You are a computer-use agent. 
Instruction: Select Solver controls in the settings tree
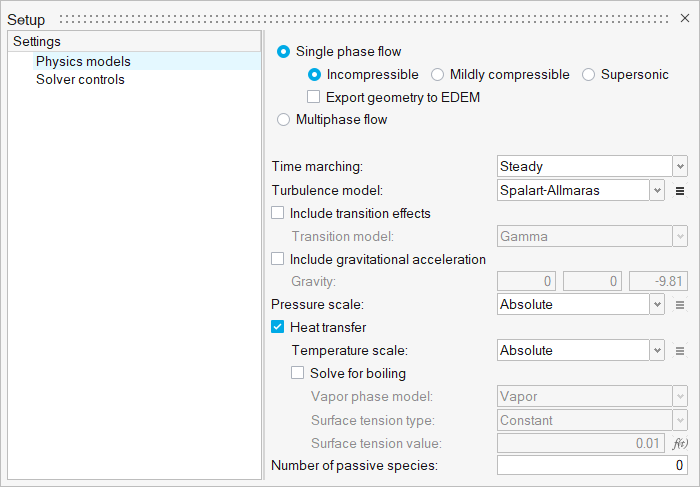pos(80,79)
